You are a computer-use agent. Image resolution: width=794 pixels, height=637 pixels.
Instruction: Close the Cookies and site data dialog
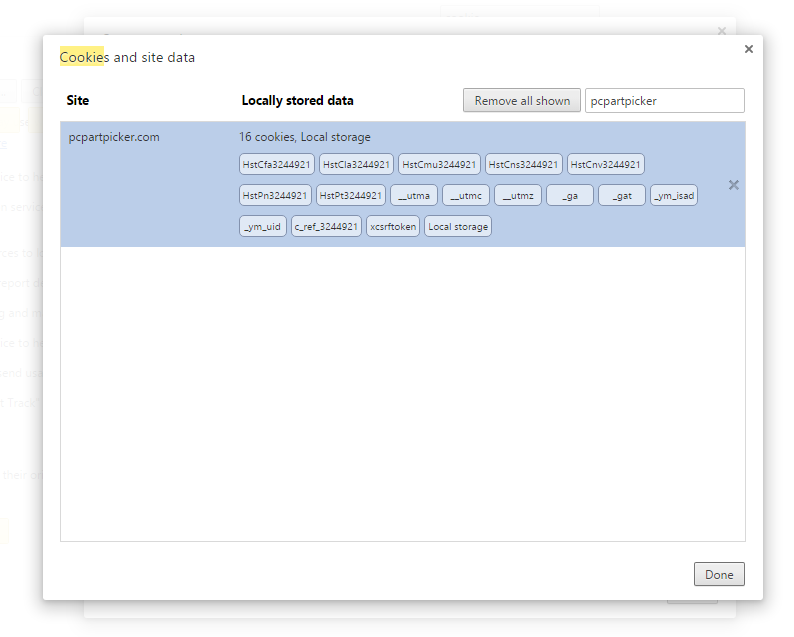(748, 49)
